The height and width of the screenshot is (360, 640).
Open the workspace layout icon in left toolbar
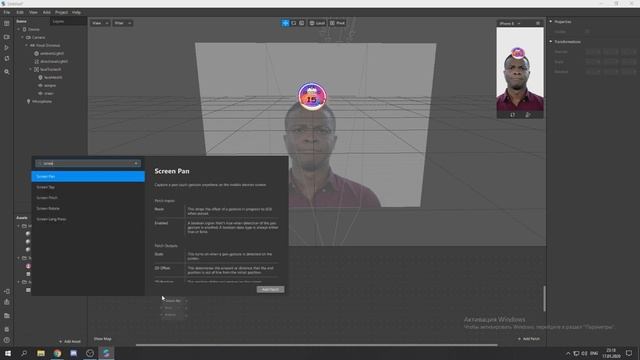(7, 24)
